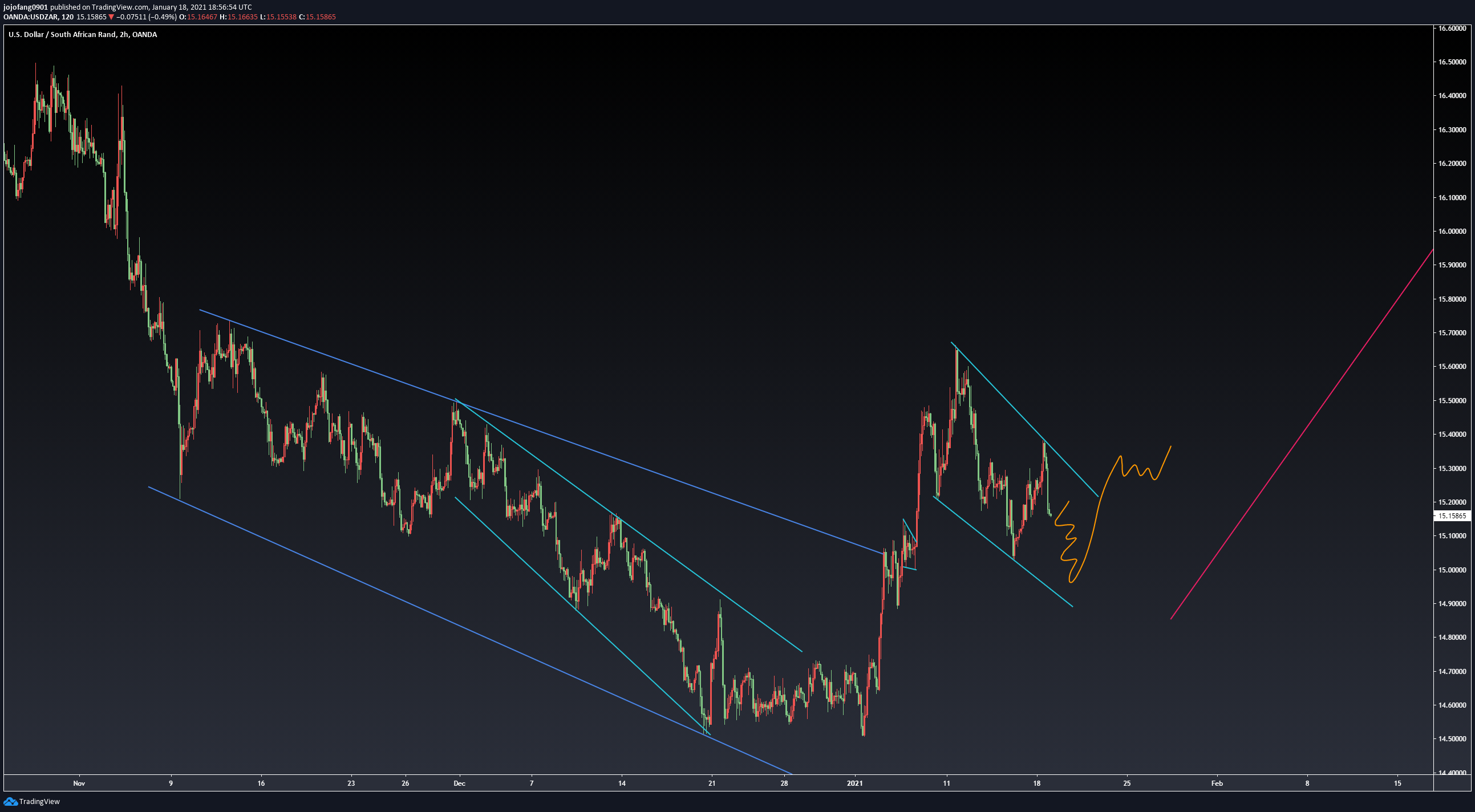Click the TradingView logo icon
This screenshot has height=812, width=1475.
[10, 801]
